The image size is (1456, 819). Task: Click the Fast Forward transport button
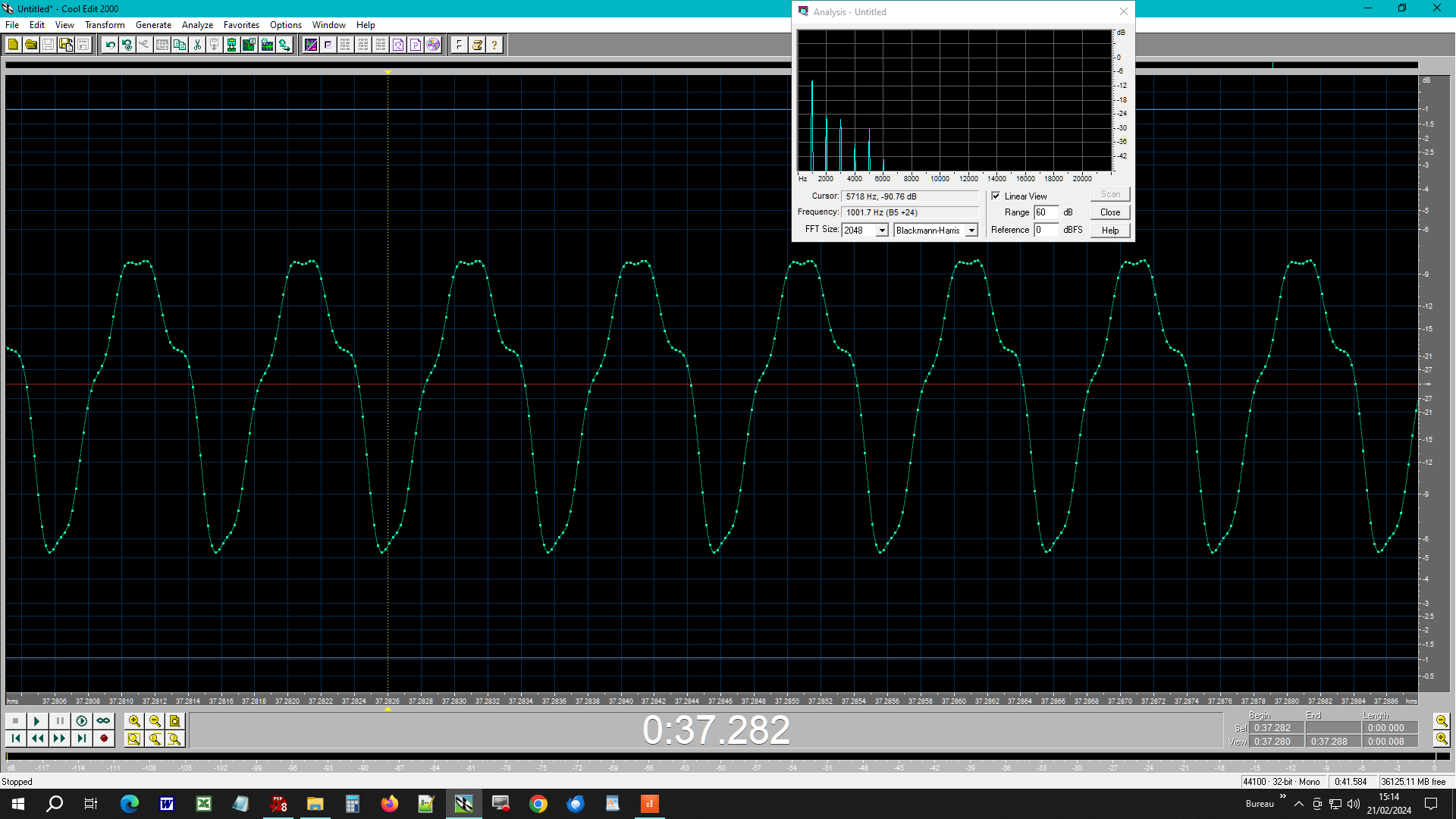(59, 739)
